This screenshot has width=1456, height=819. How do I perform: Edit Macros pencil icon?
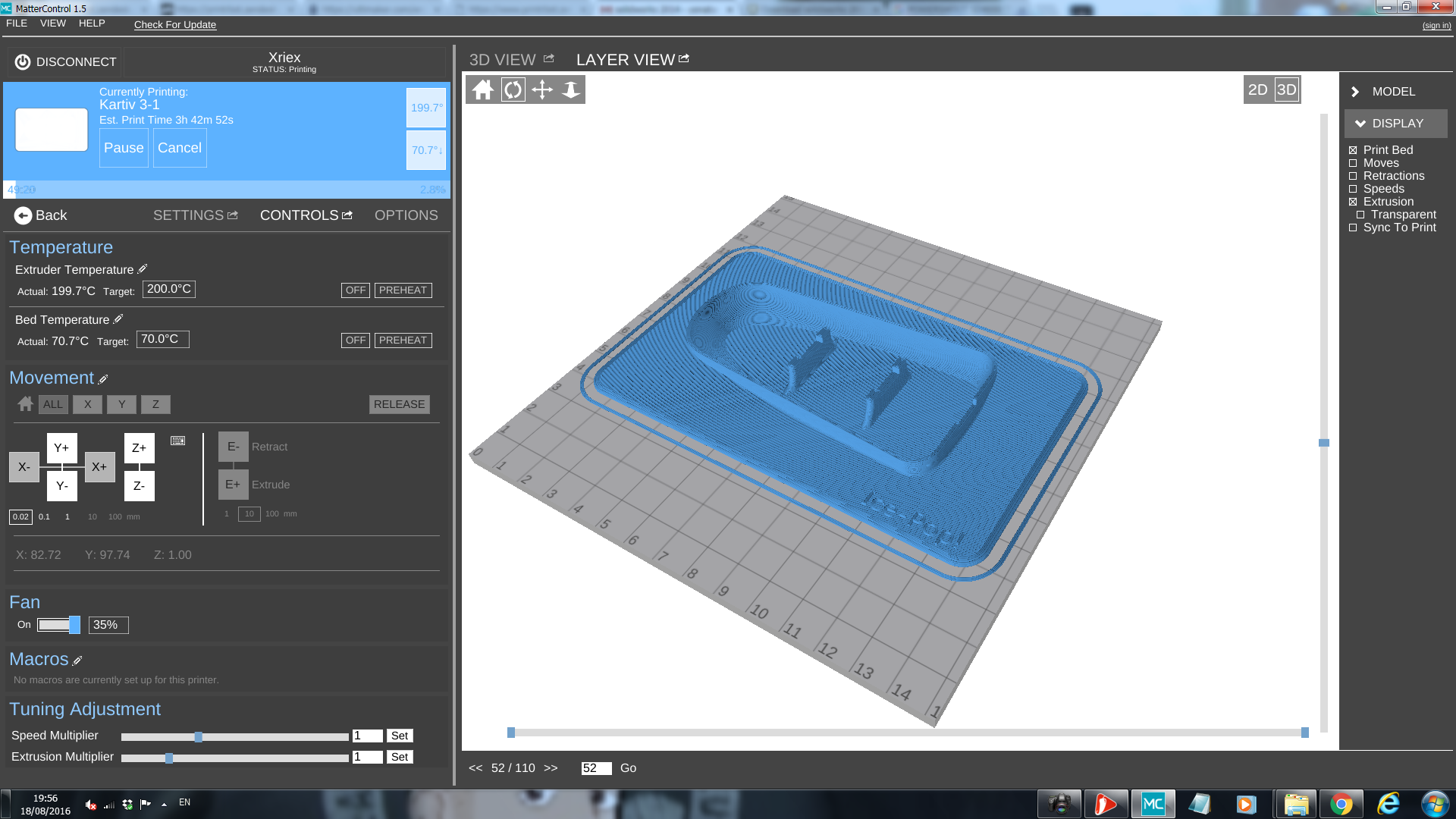click(77, 661)
